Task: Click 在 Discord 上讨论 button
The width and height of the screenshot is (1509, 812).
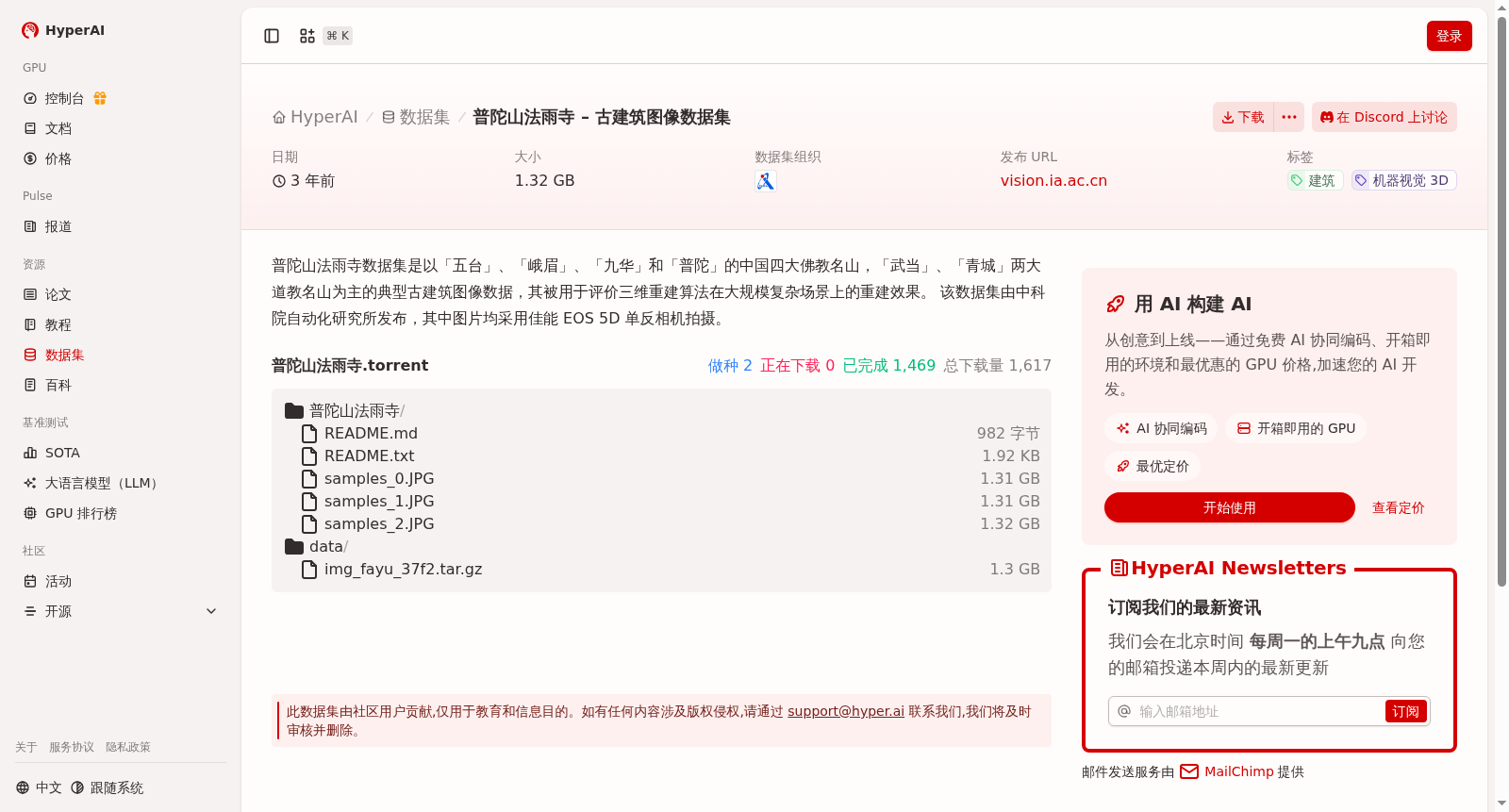Action: 1385,117
